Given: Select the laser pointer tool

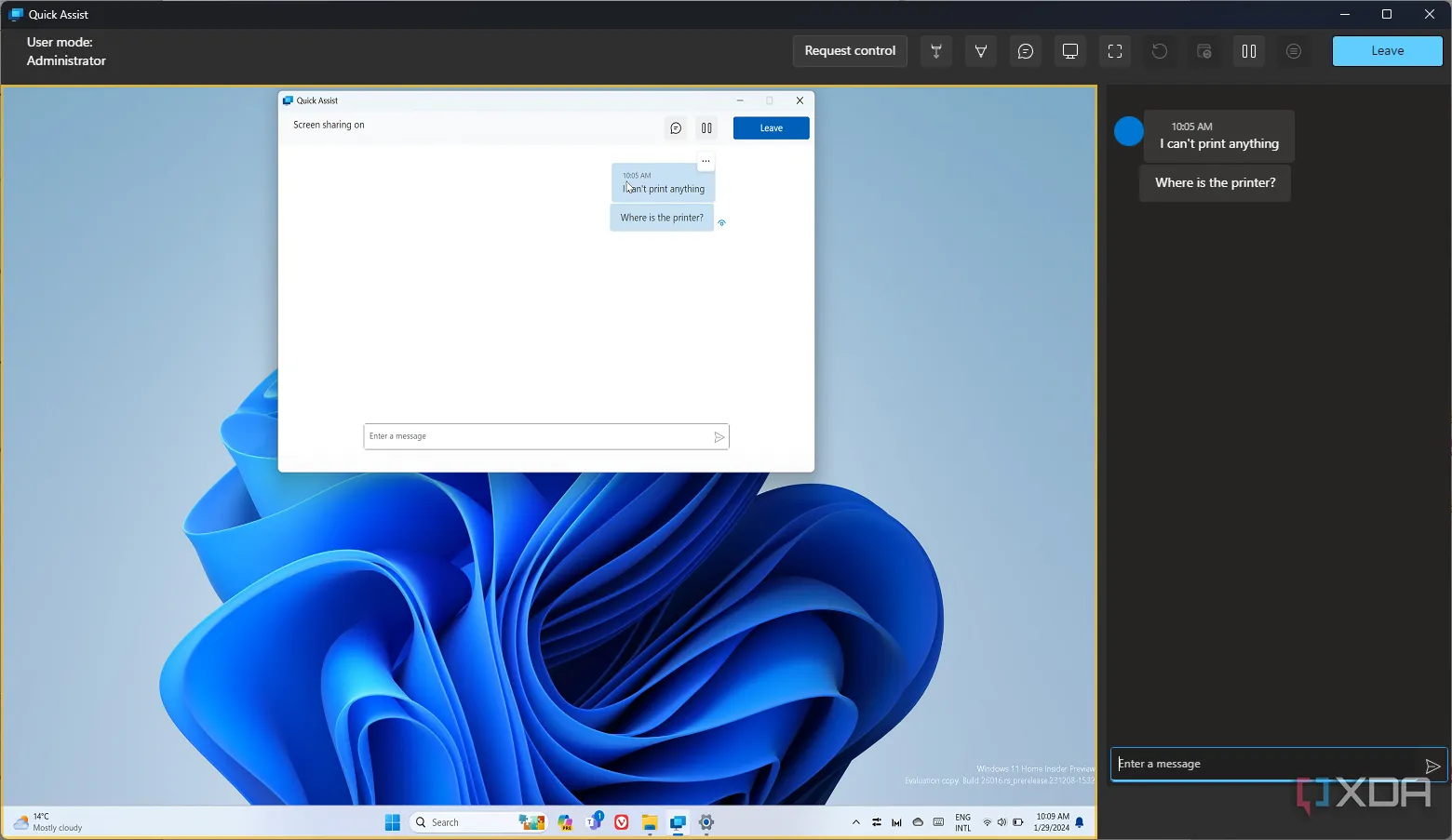Looking at the screenshot, I should (935, 51).
